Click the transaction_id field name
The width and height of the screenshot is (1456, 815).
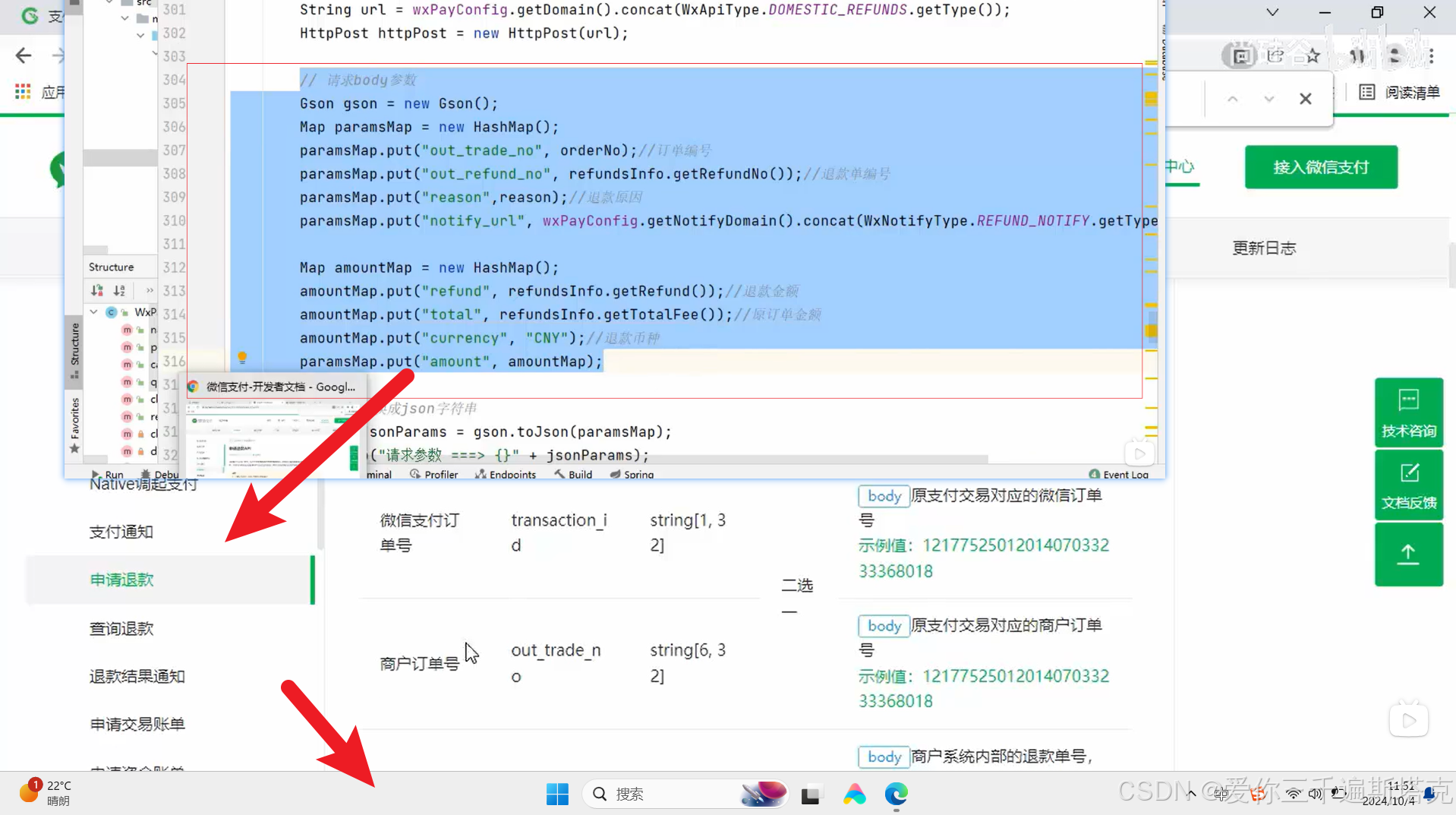pos(559,532)
